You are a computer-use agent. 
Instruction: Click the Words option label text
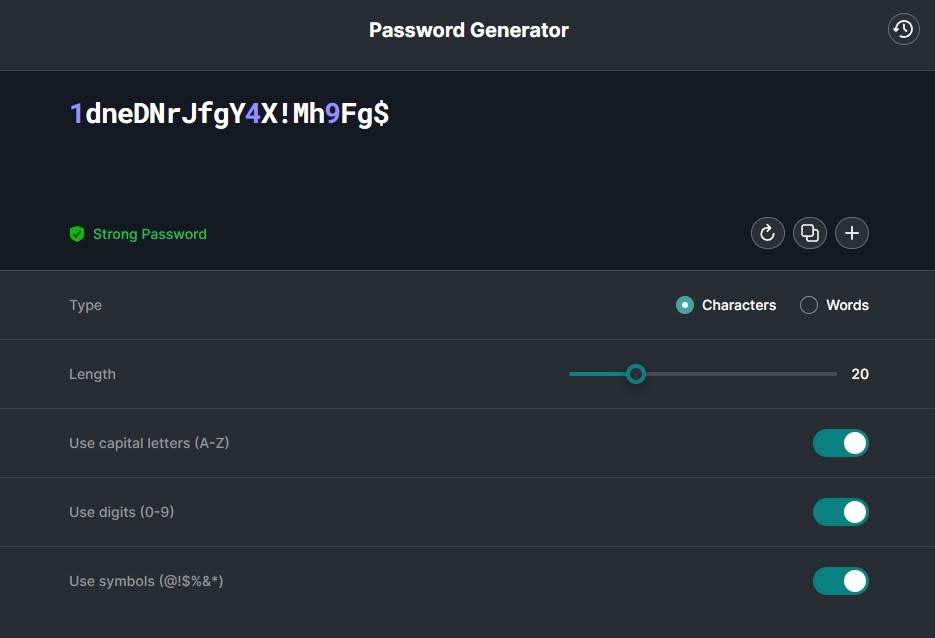click(x=847, y=305)
